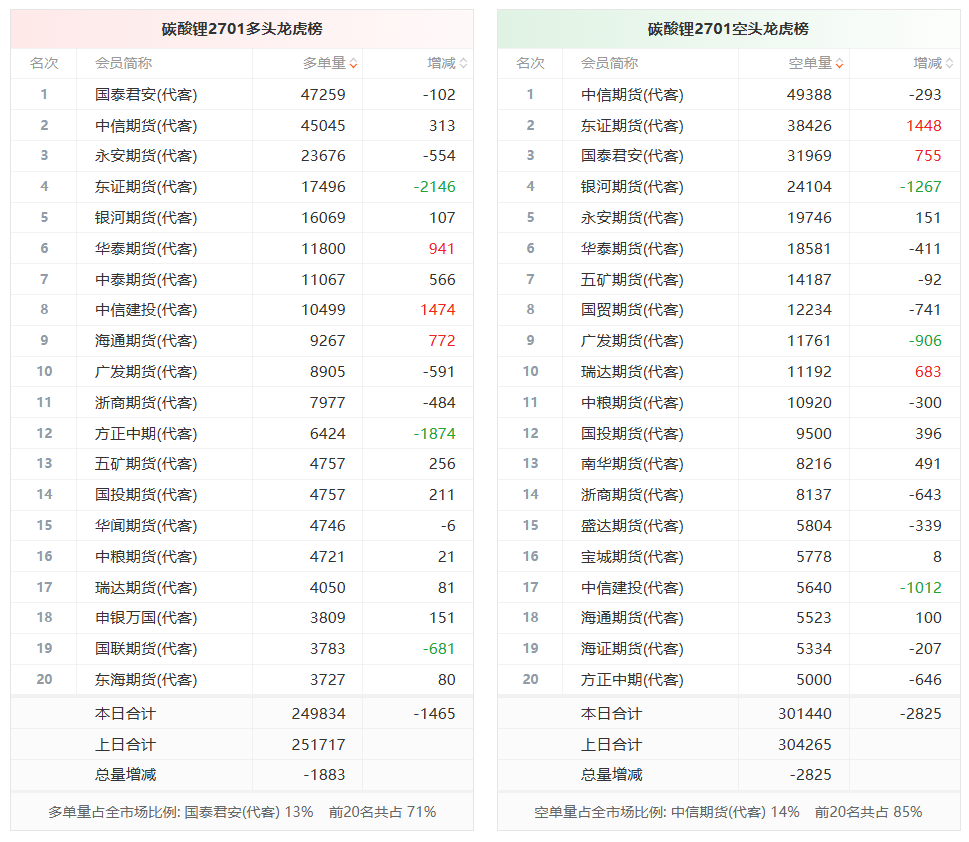Click the 多单量 column header
Image resolution: width=969 pixels, height=842 pixels.
324,63
